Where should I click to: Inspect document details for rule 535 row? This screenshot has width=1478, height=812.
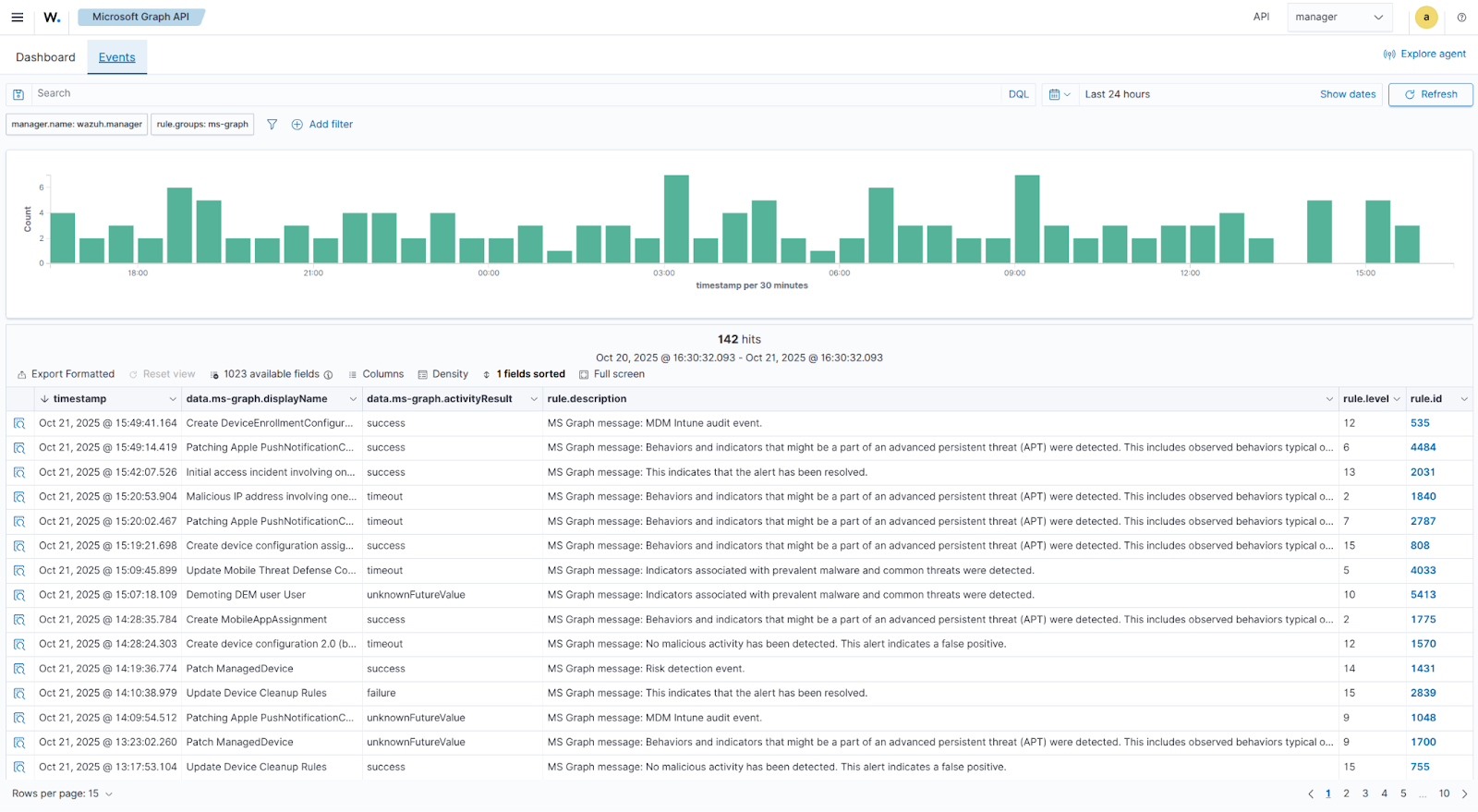[x=18, y=423]
